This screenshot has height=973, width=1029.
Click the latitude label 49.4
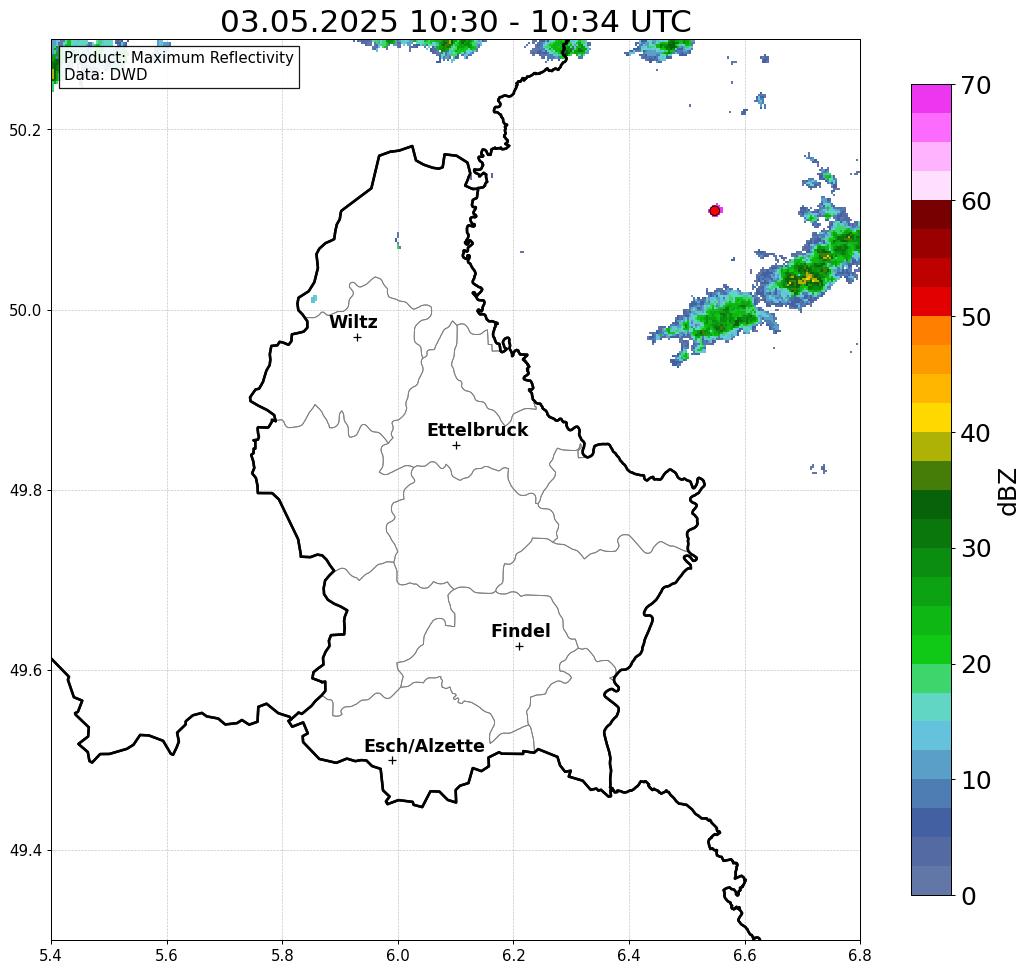click(25, 851)
